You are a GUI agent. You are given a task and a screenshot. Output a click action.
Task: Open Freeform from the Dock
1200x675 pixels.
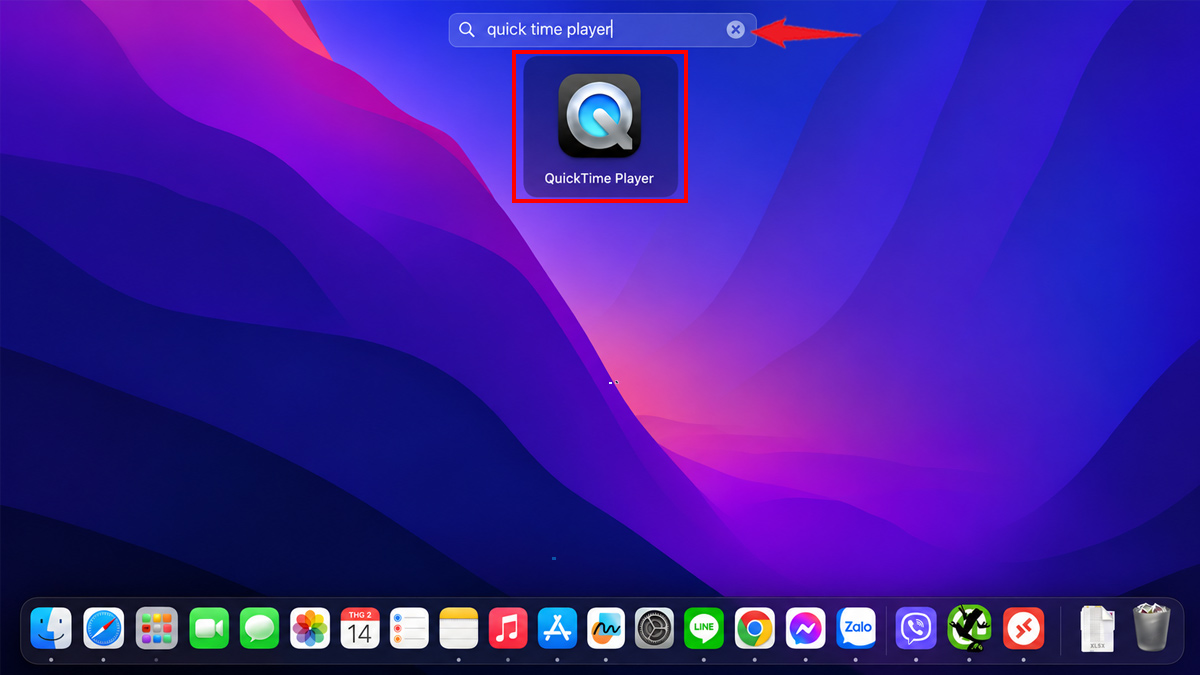point(606,628)
